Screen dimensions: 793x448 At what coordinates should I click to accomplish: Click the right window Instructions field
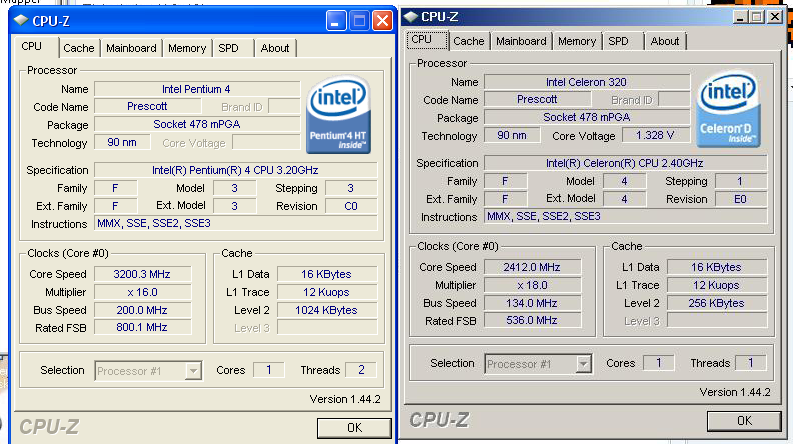tap(626, 216)
